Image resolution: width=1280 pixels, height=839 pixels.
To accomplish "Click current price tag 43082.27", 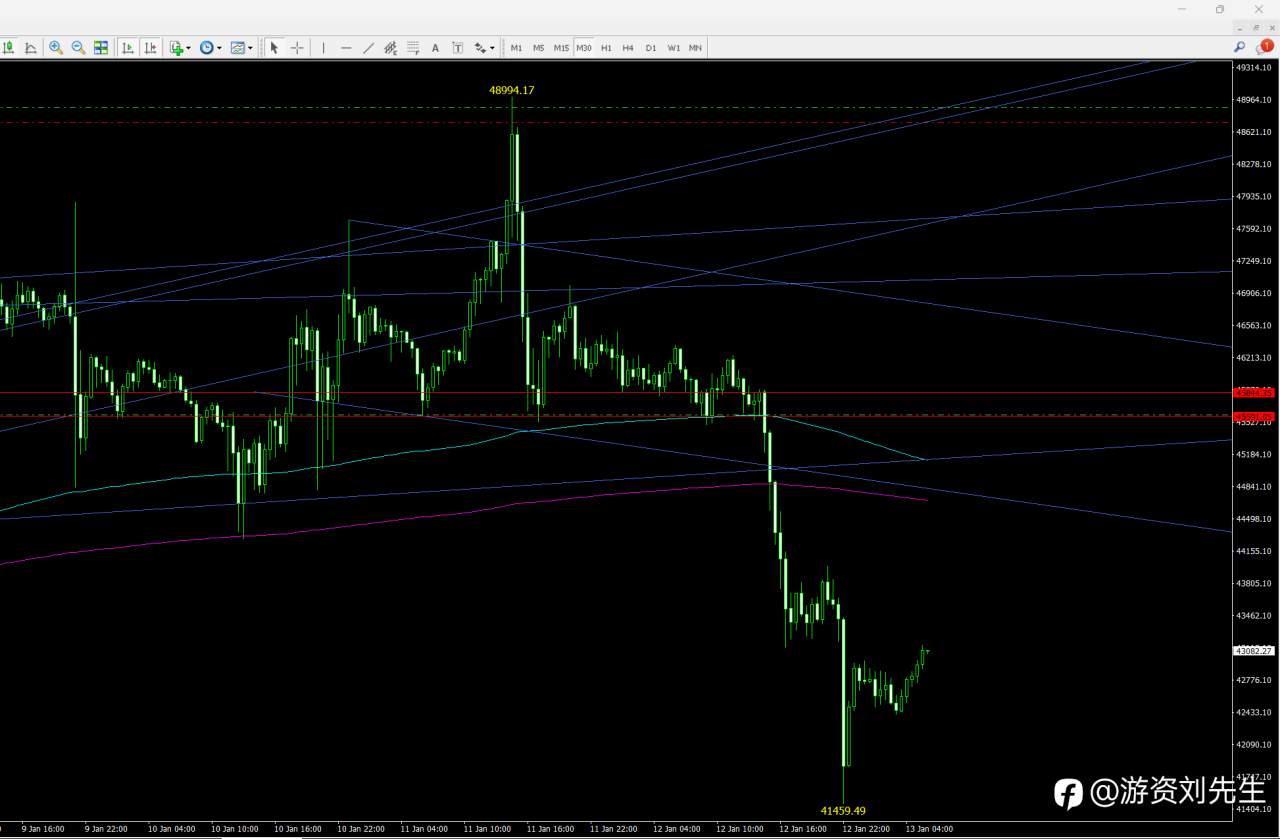I will point(1254,650).
